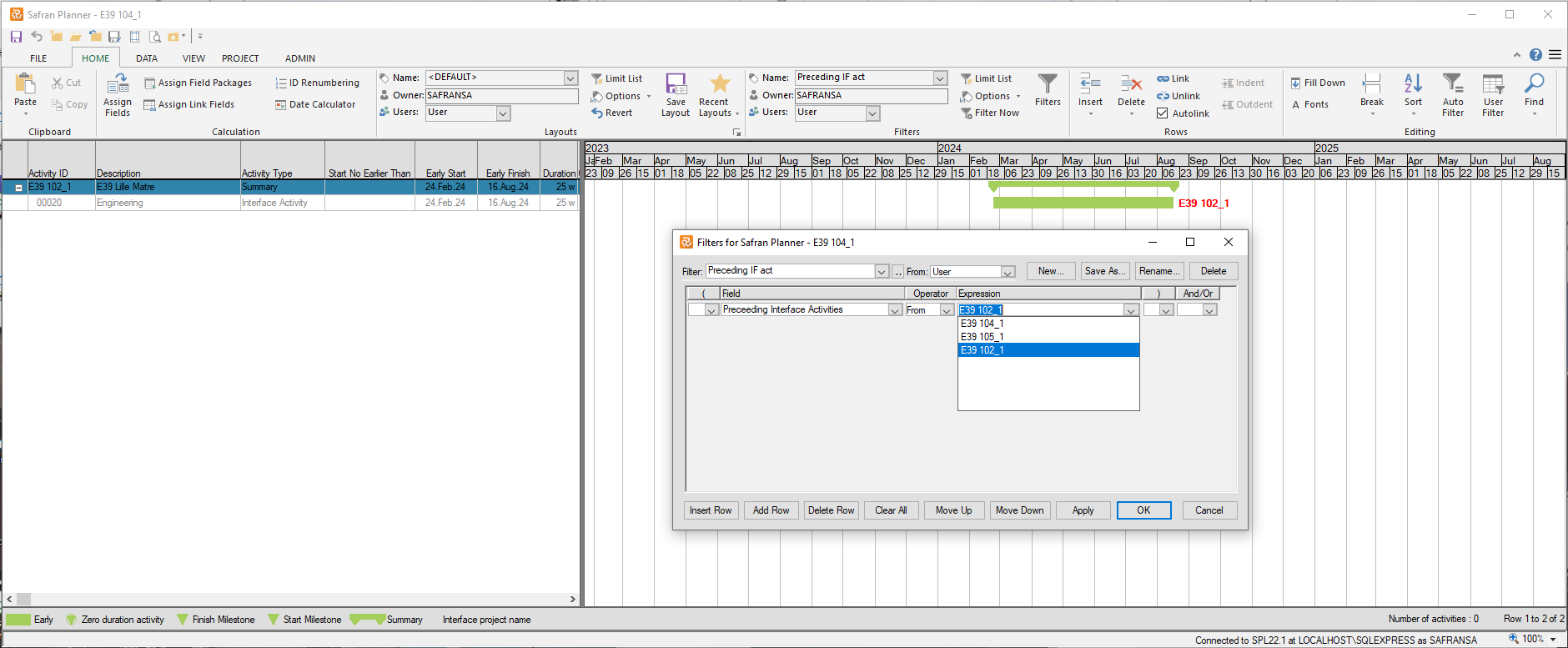Click Revert in Layouts group
The image size is (1568, 648).
pyautogui.click(x=612, y=113)
